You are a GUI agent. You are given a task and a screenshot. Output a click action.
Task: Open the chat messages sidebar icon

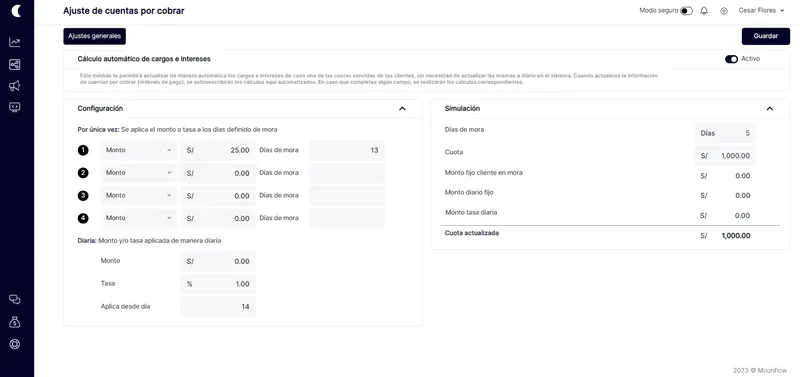coord(15,299)
